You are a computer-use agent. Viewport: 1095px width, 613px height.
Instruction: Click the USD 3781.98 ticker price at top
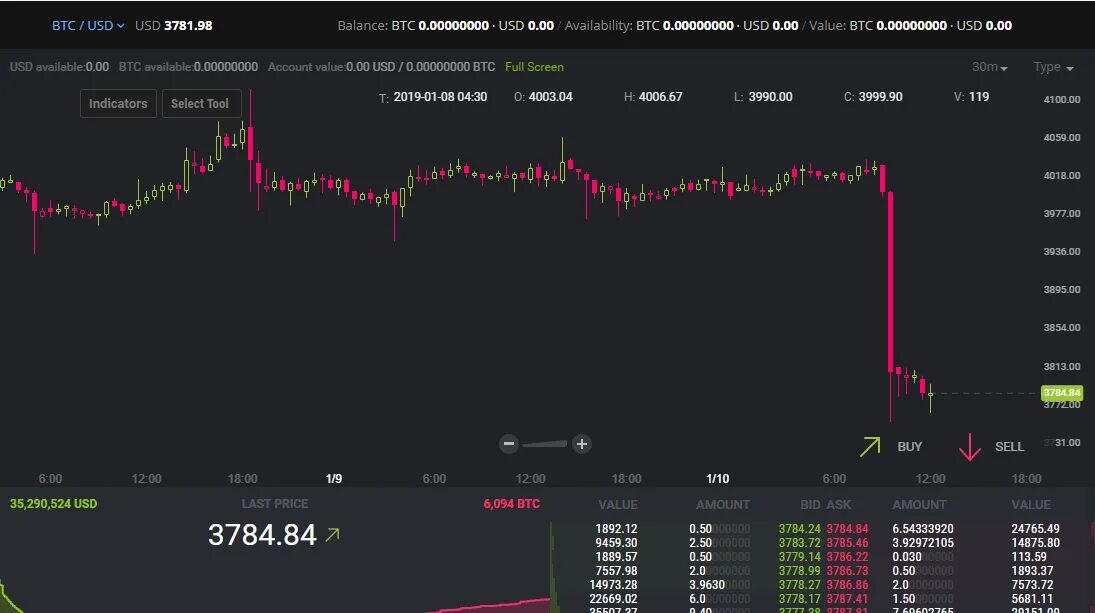(174, 25)
